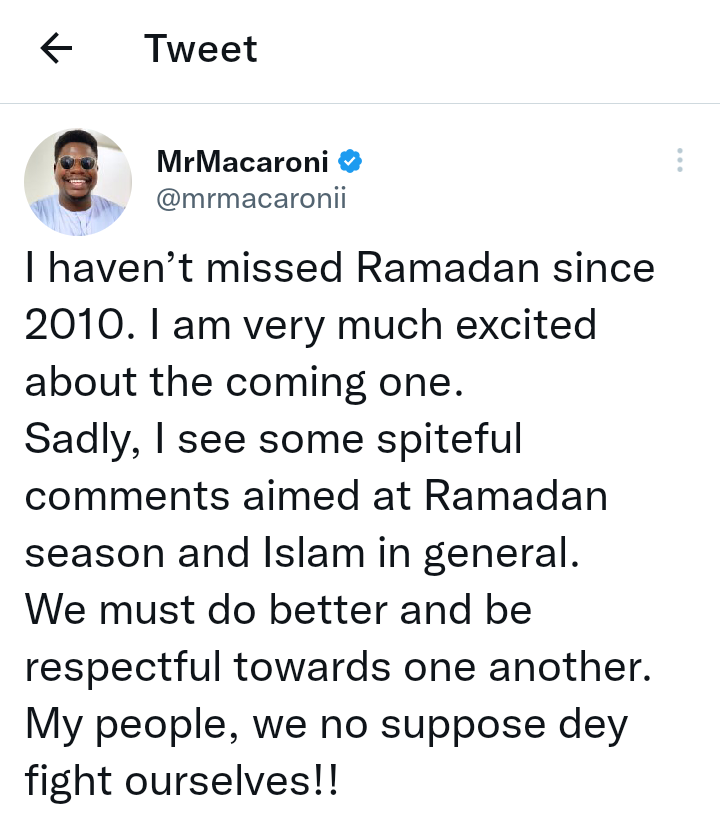
Task: Click the blue verified badge
Action: point(350,160)
